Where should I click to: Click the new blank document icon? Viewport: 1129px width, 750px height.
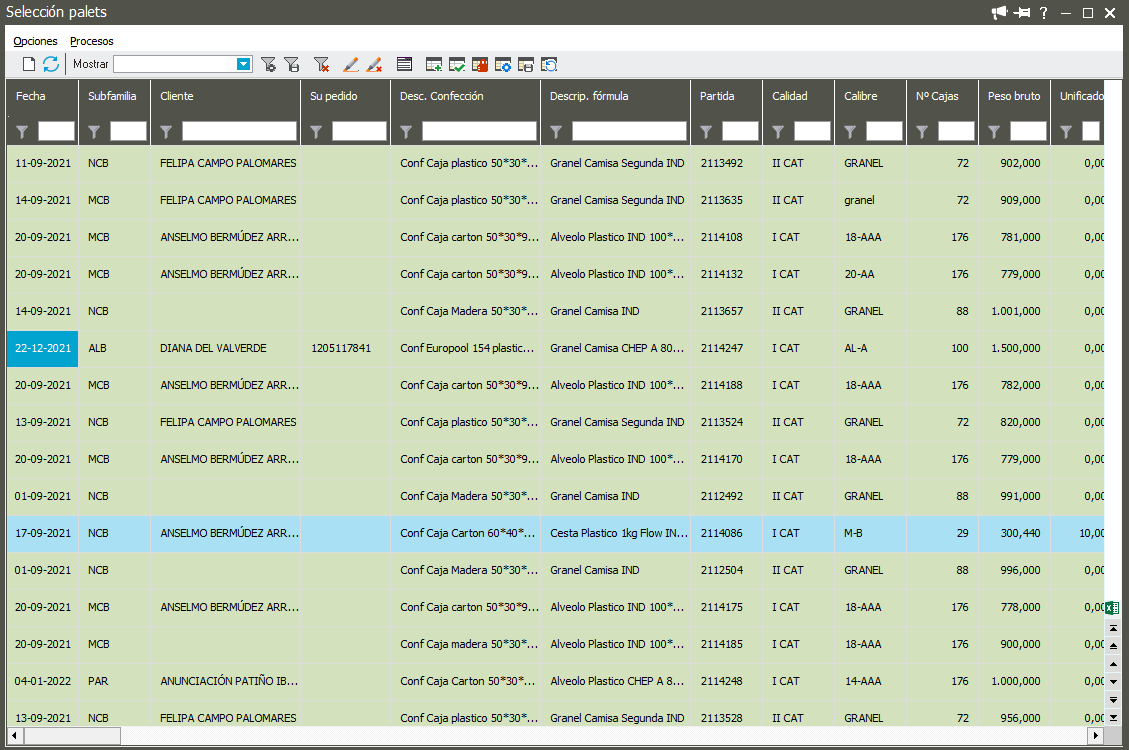[29, 64]
